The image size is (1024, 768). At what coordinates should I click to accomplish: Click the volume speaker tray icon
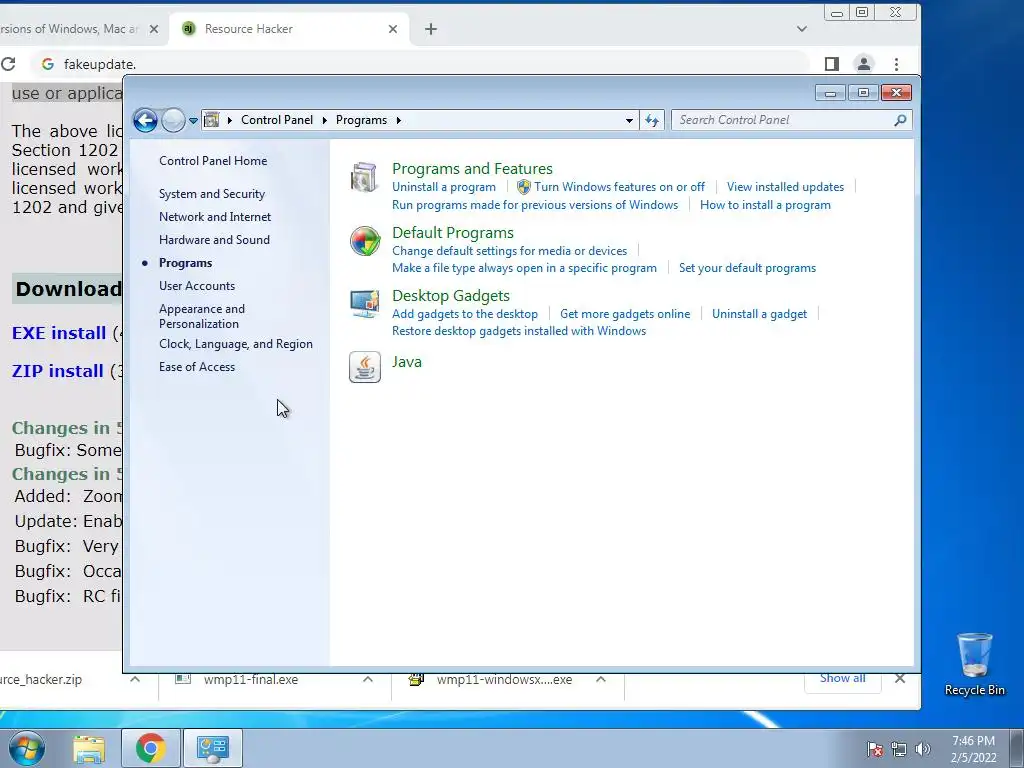923,750
